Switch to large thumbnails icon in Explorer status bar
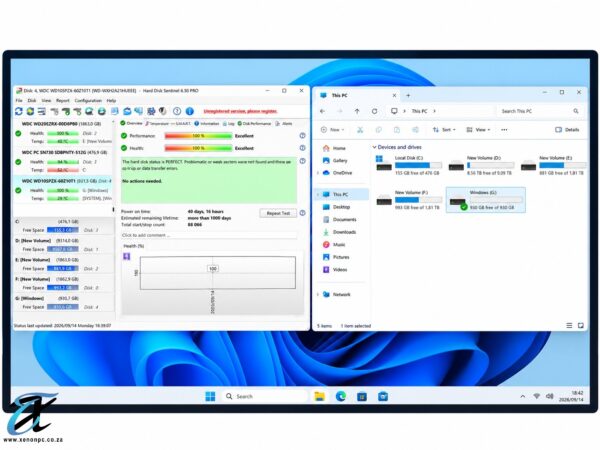The image size is (600, 450). tap(580, 326)
